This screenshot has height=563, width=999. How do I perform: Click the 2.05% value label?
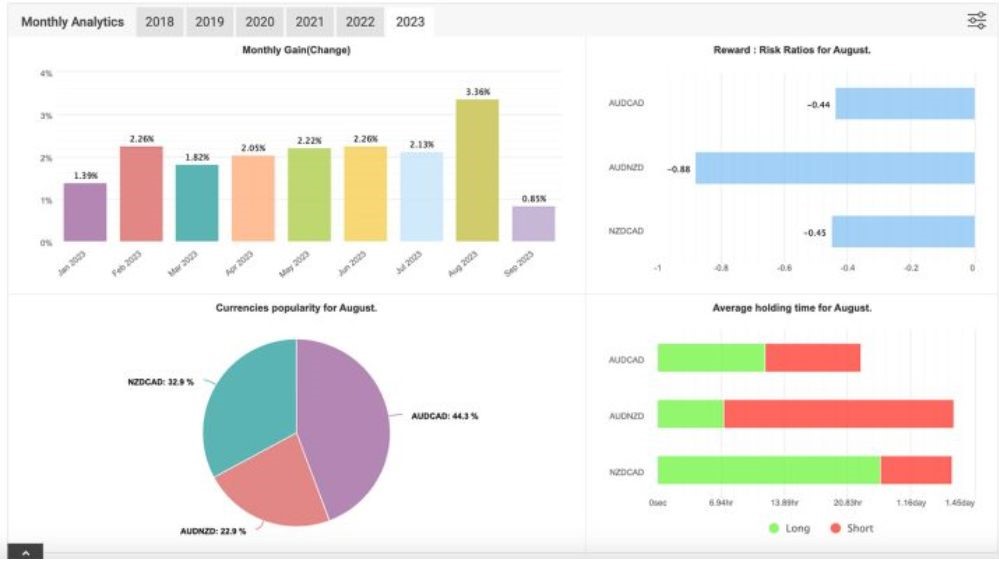click(x=253, y=148)
